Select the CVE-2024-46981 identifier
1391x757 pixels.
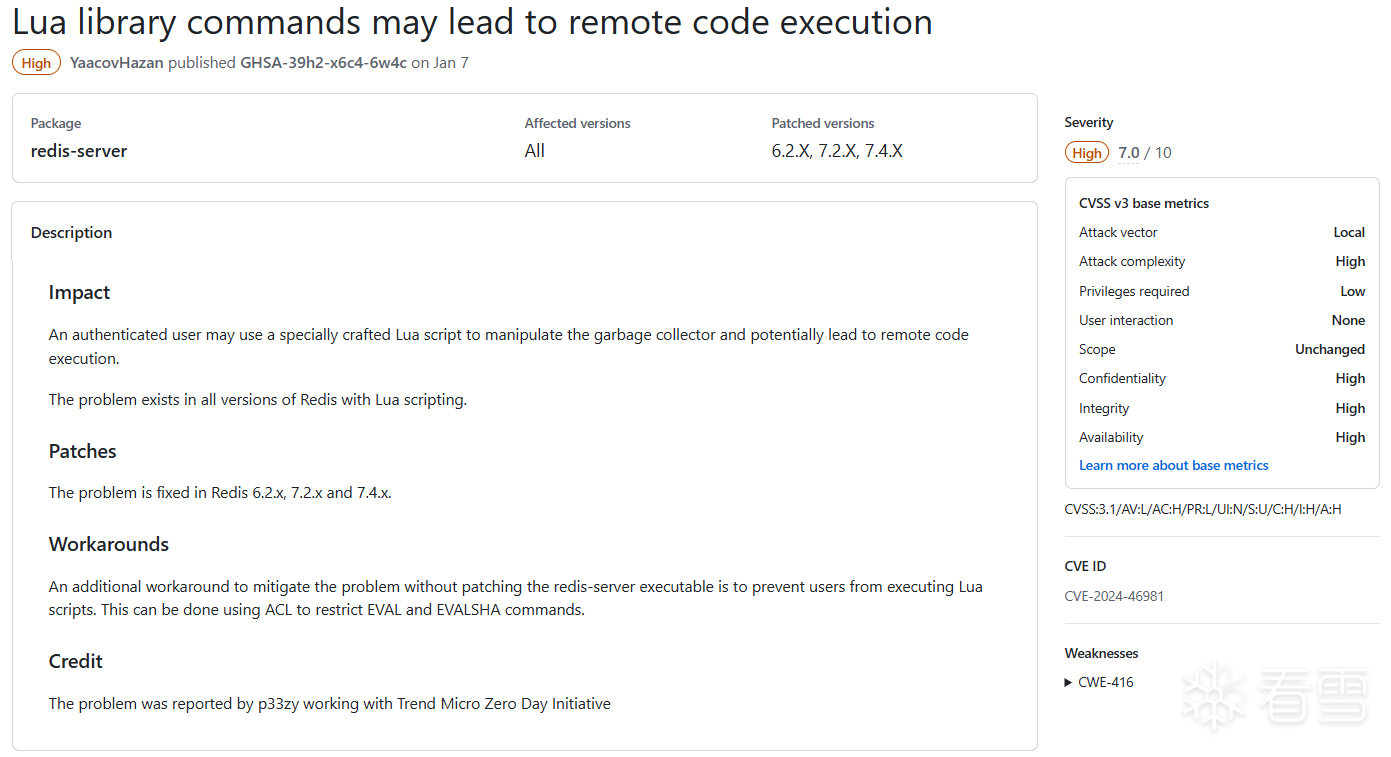click(1114, 597)
